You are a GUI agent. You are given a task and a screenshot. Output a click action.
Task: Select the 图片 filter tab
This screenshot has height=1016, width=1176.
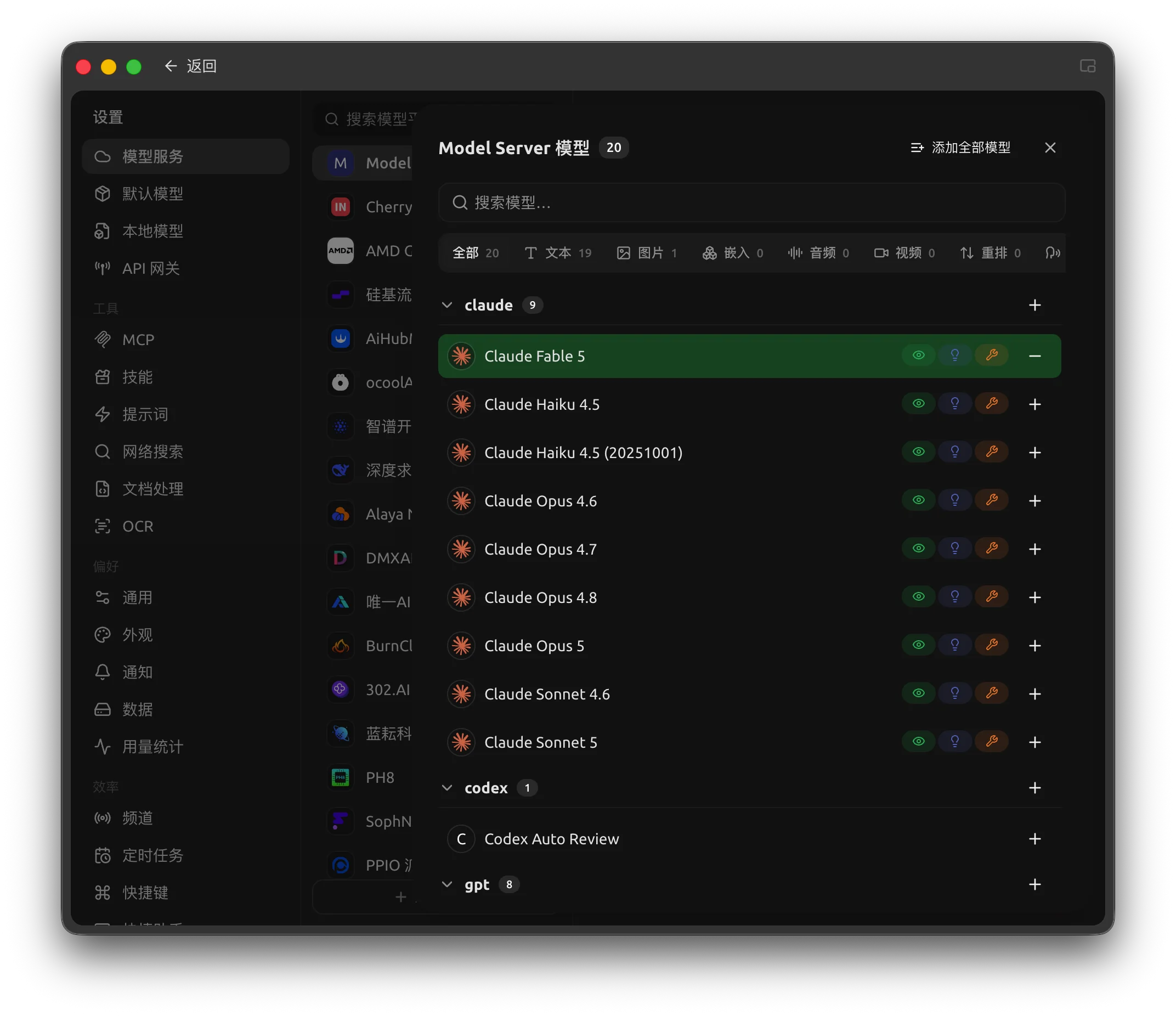[647, 252]
